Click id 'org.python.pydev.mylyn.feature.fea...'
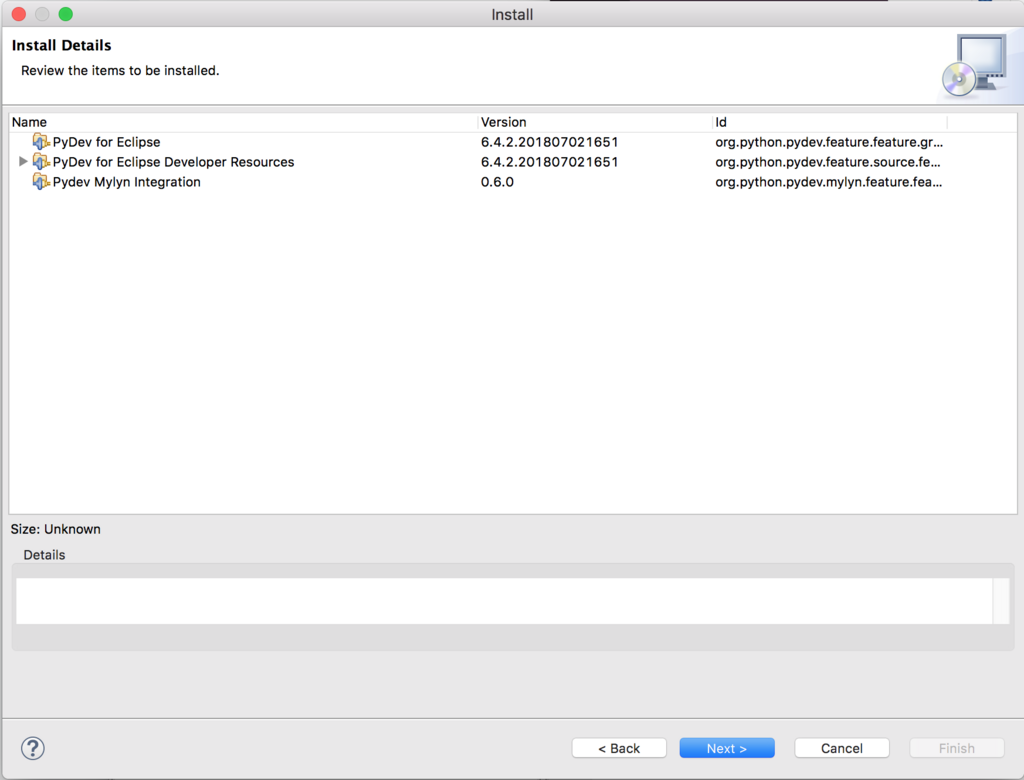This screenshot has width=1024, height=780. point(828,182)
